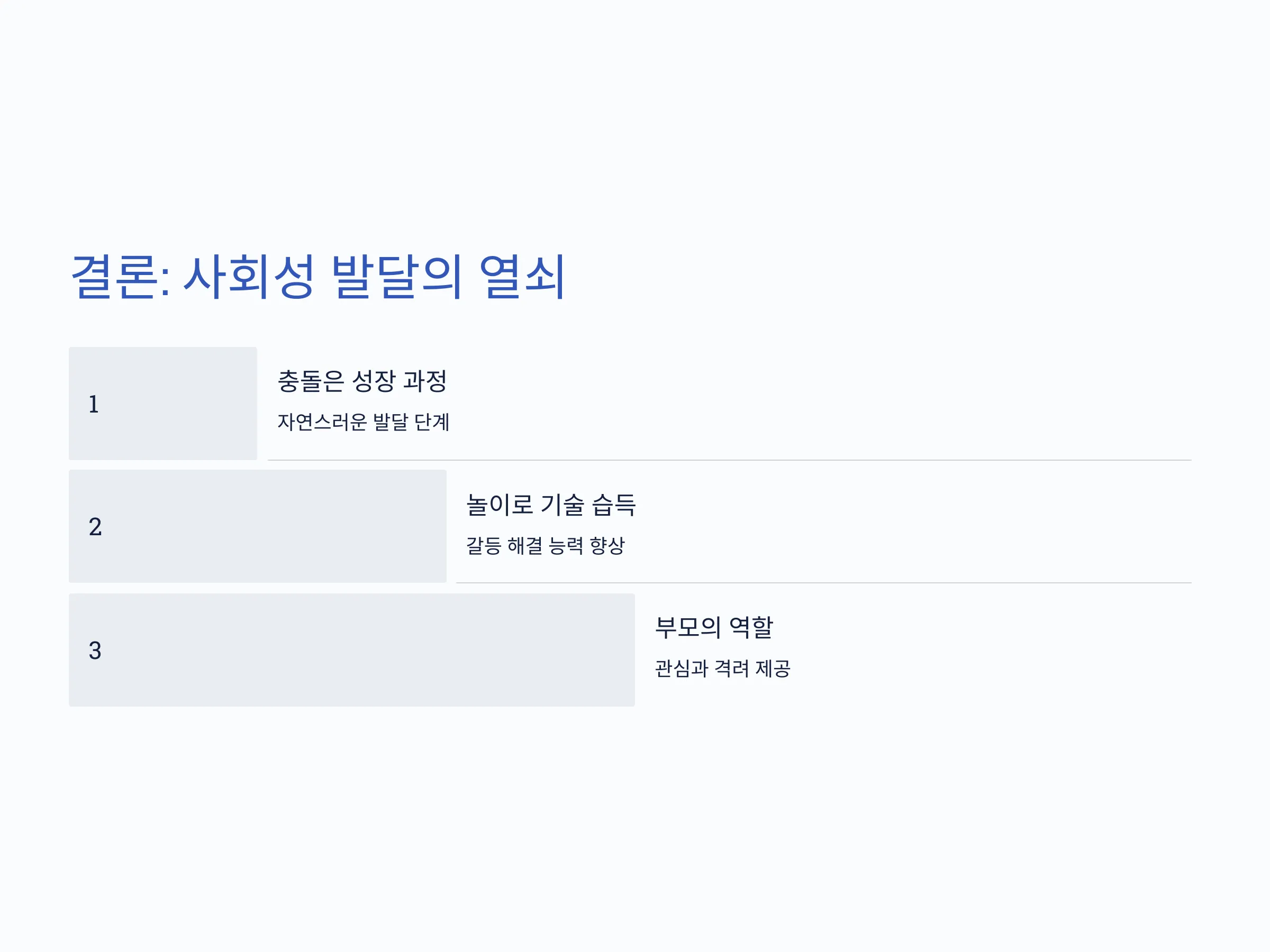Click the word "격려" in the last subtext
The image size is (1270, 952).
click(x=732, y=669)
